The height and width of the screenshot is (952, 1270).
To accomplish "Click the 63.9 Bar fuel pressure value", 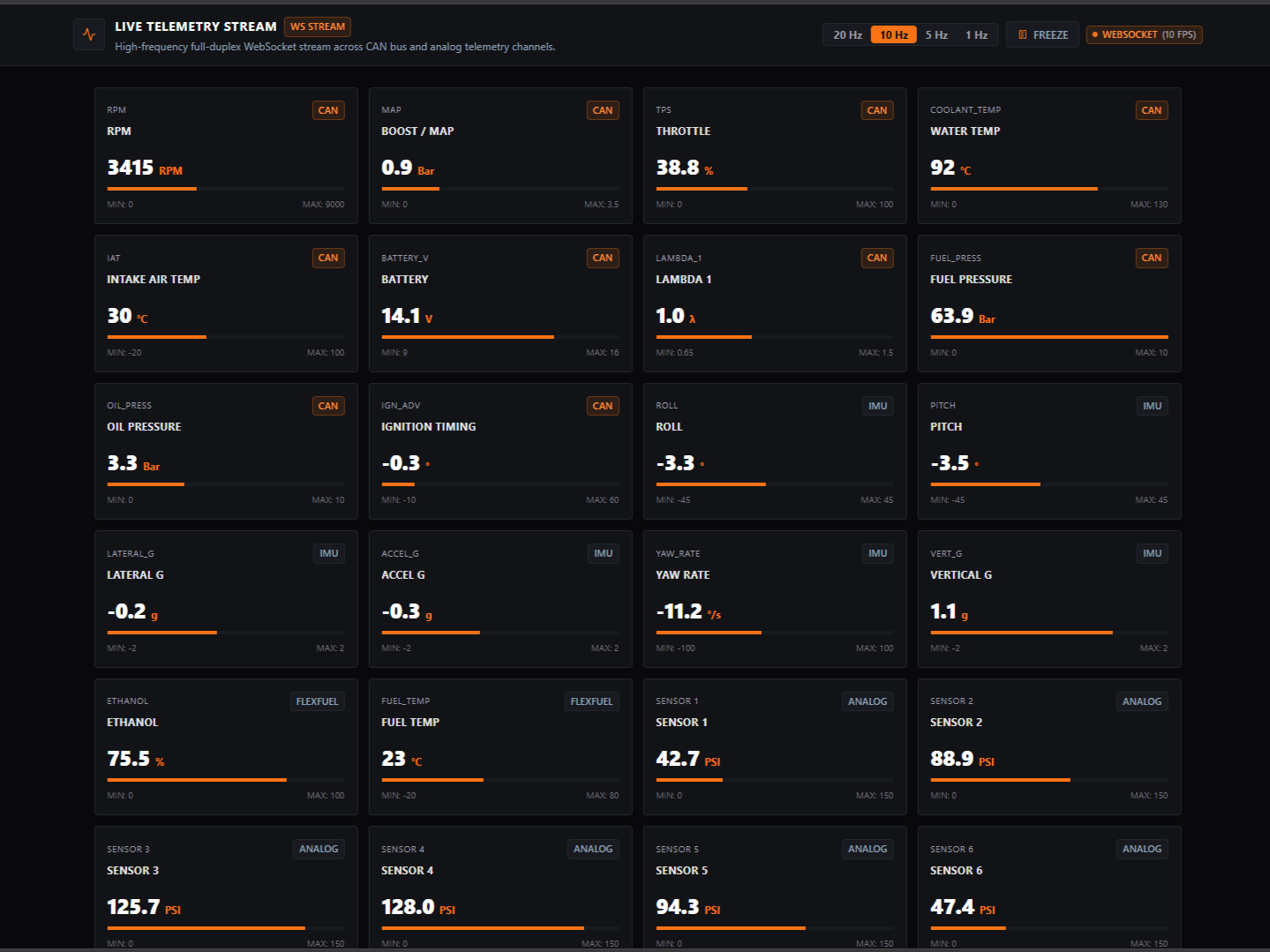I will tap(963, 316).
